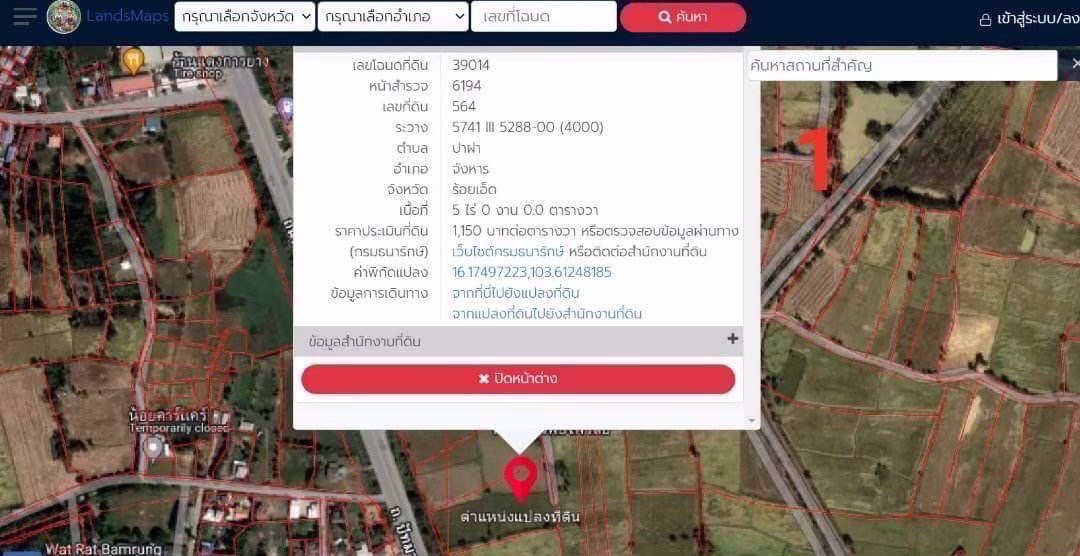1080x556 pixels.
Task: Click the gray place marker near car care
Action: point(152,447)
